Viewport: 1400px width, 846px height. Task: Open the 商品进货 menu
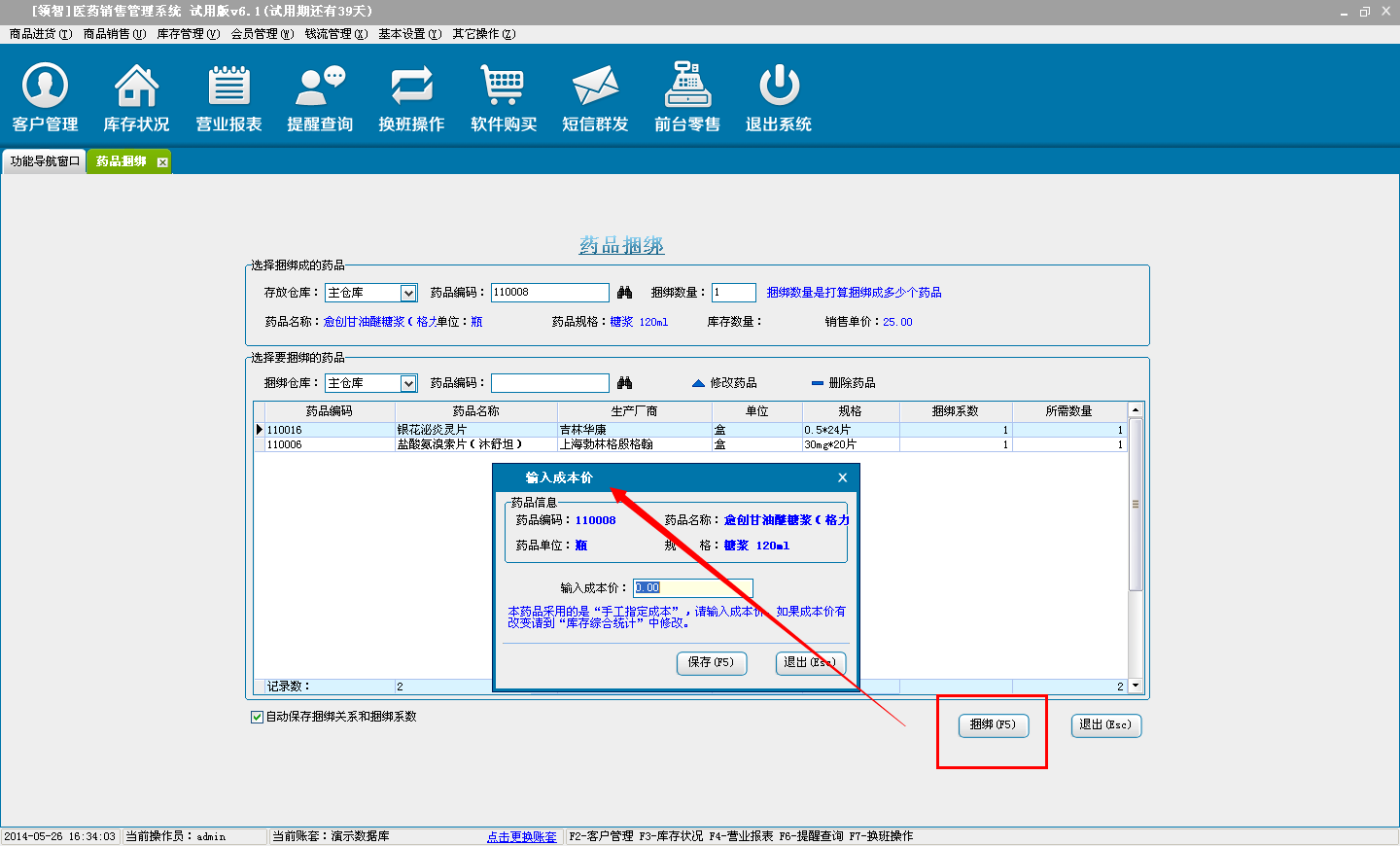[40, 34]
